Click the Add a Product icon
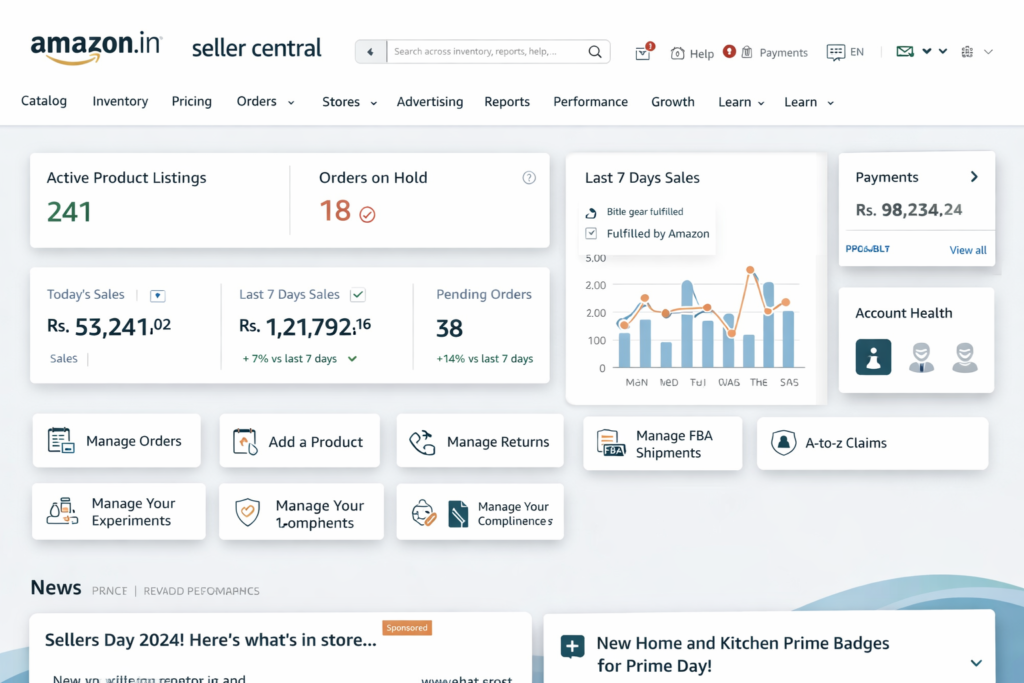This screenshot has width=1024, height=683. 245,441
